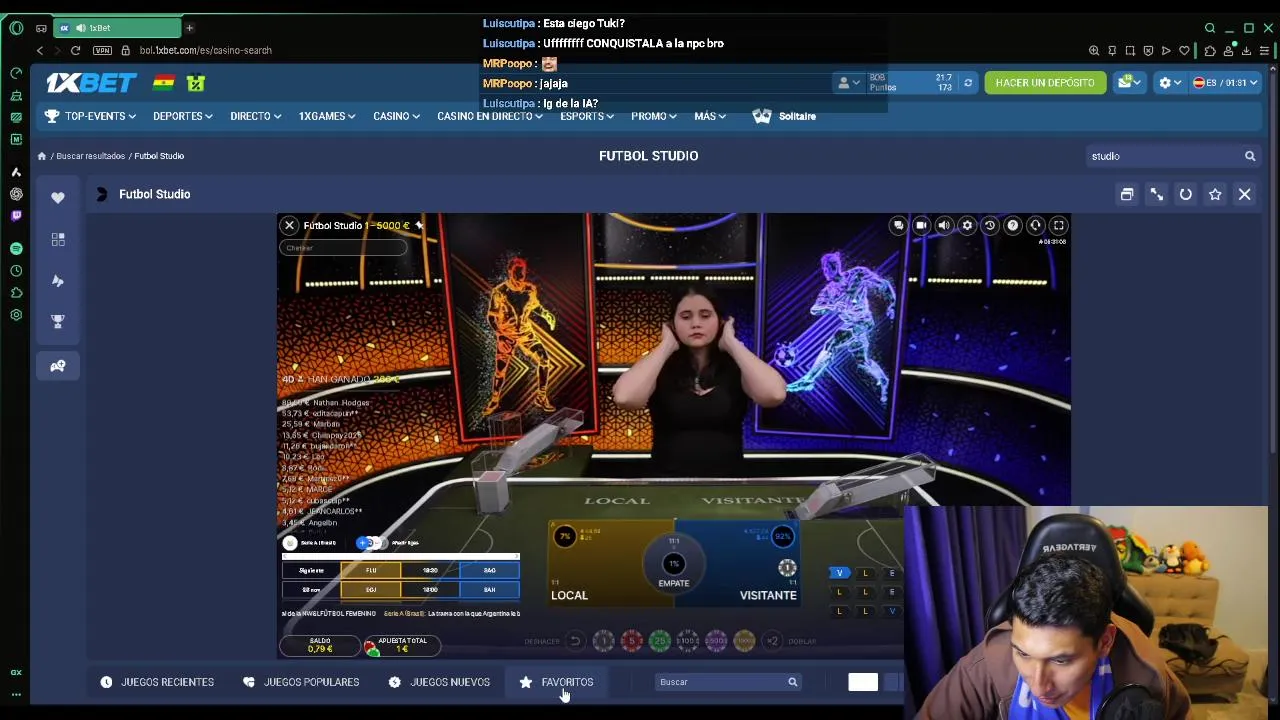Viewport: 1280px width, 720px height.
Task: Expand the PROMO menu
Action: pos(654,116)
